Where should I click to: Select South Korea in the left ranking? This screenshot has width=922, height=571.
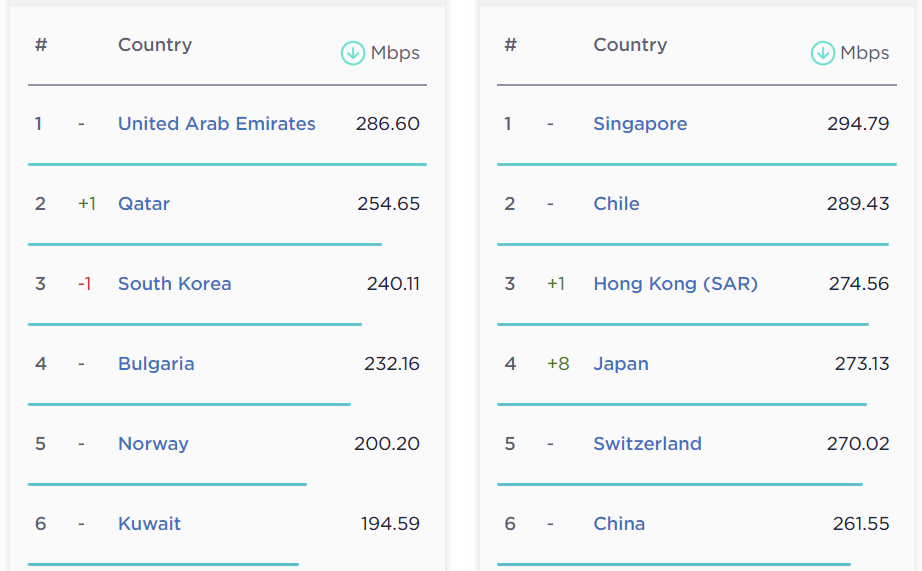click(174, 284)
